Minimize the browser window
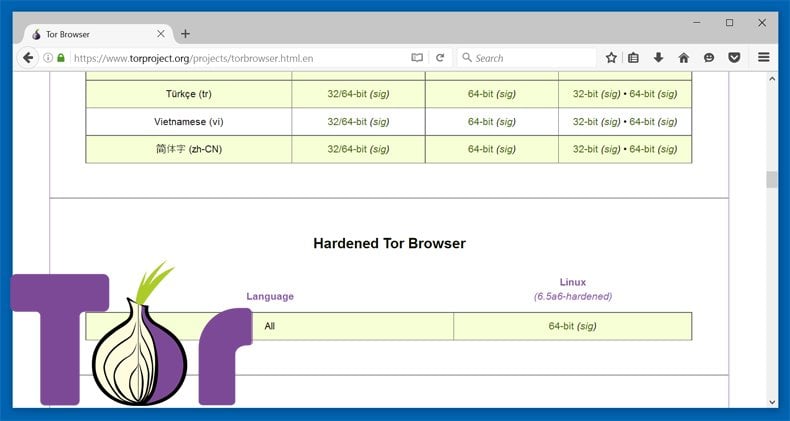 coord(697,23)
